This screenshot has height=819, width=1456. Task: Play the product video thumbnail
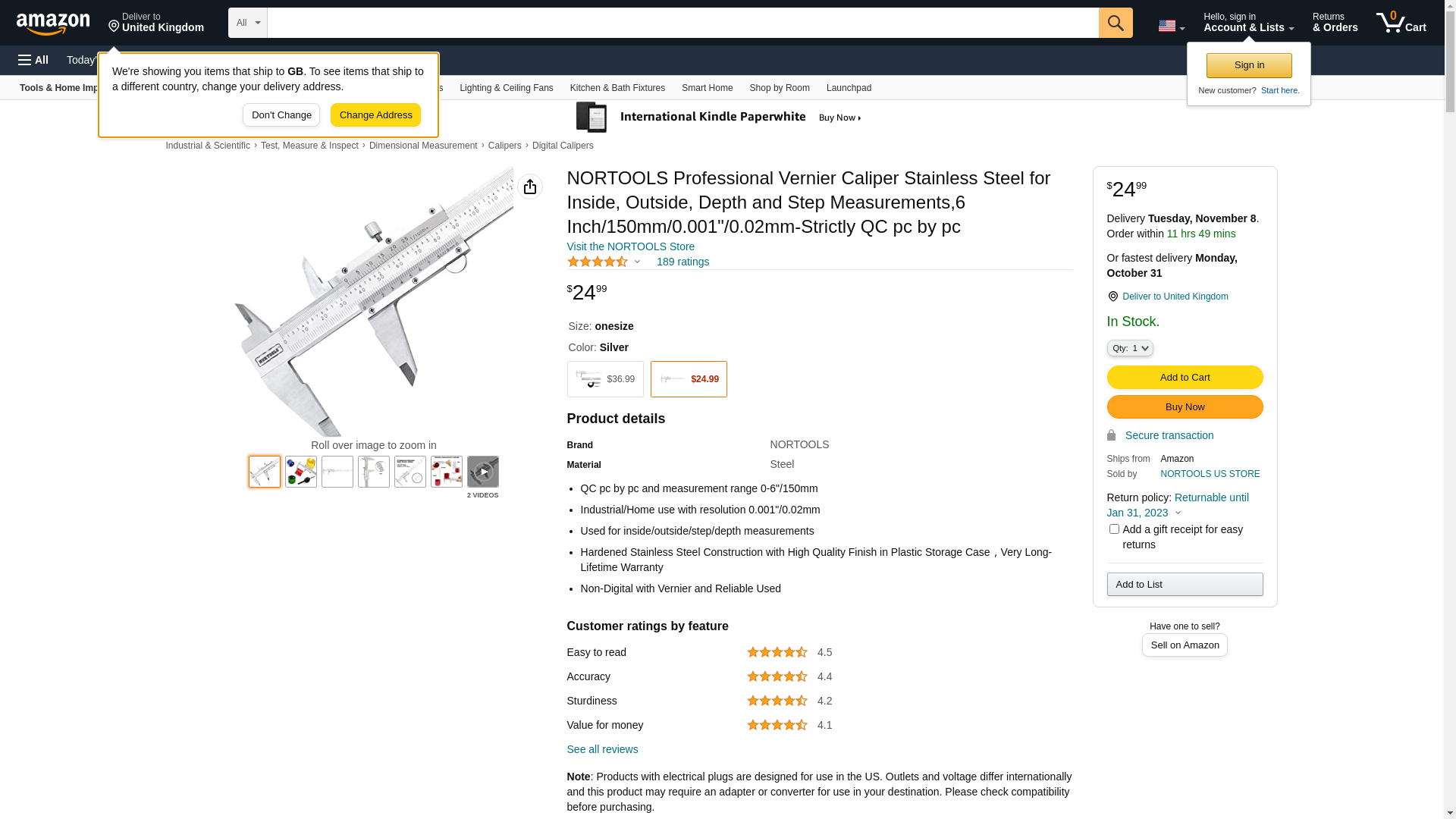[x=483, y=472]
